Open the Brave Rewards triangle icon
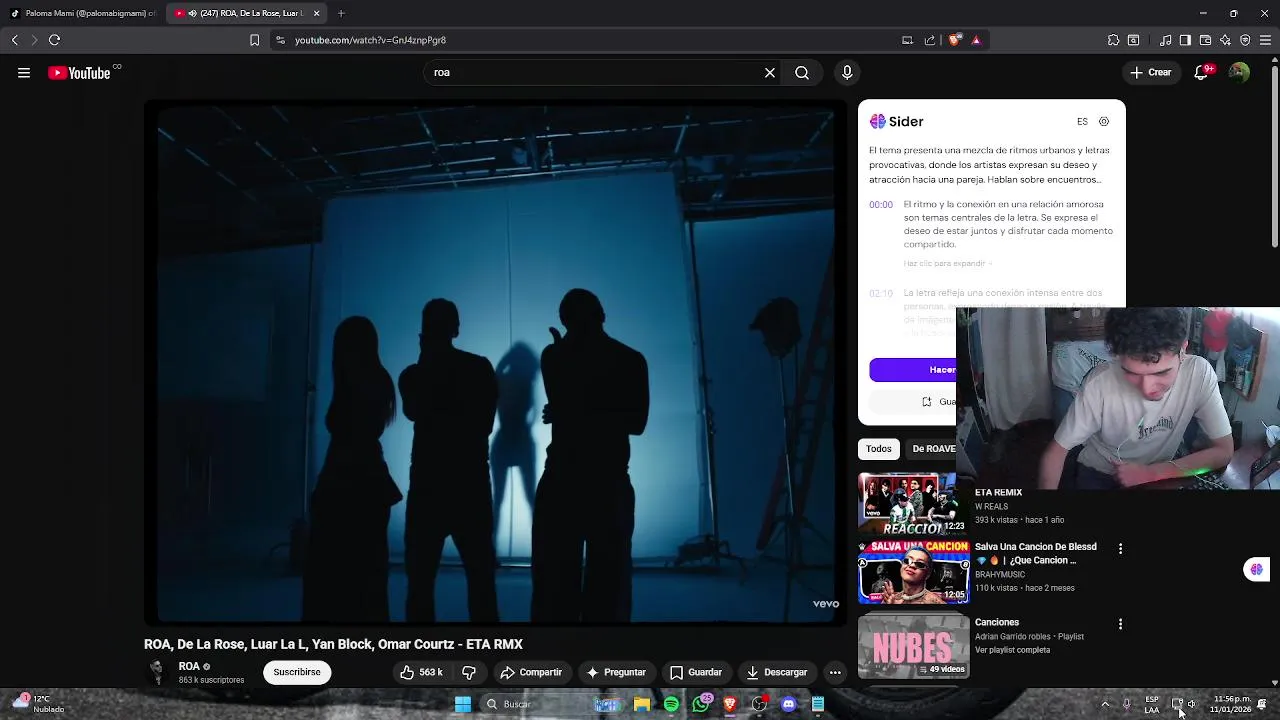 coord(976,40)
